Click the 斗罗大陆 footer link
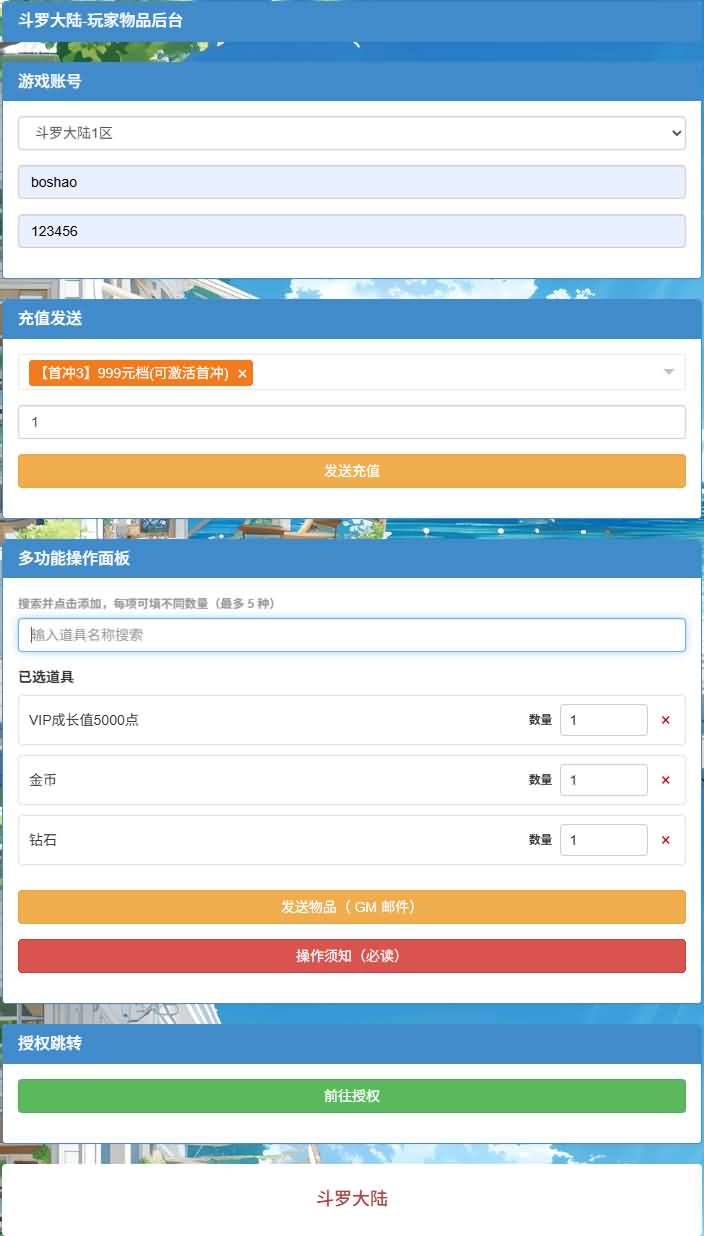This screenshot has width=704, height=1236. pyautogui.click(x=352, y=1198)
